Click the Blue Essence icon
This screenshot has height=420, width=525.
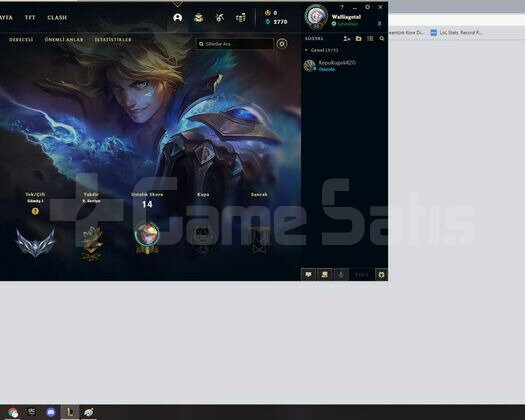coord(268,22)
